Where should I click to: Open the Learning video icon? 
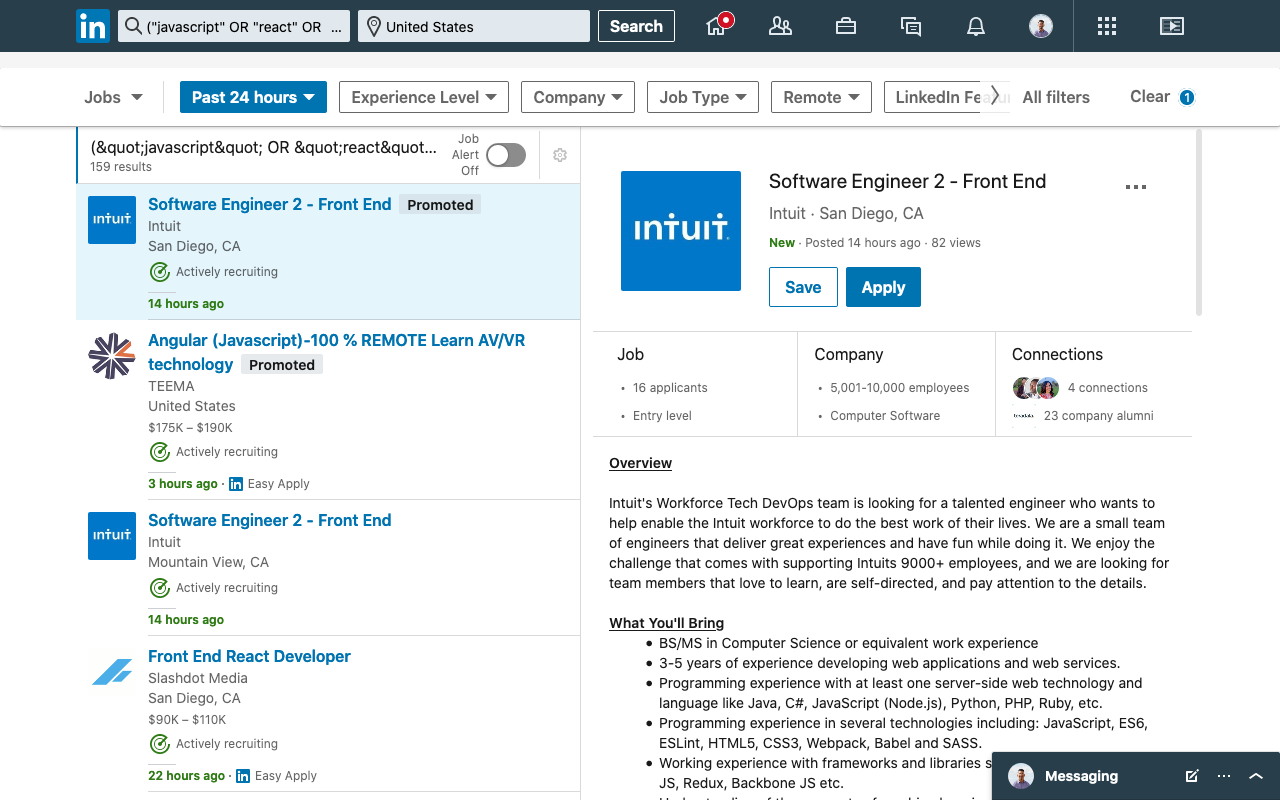pyautogui.click(x=1172, y=26)
